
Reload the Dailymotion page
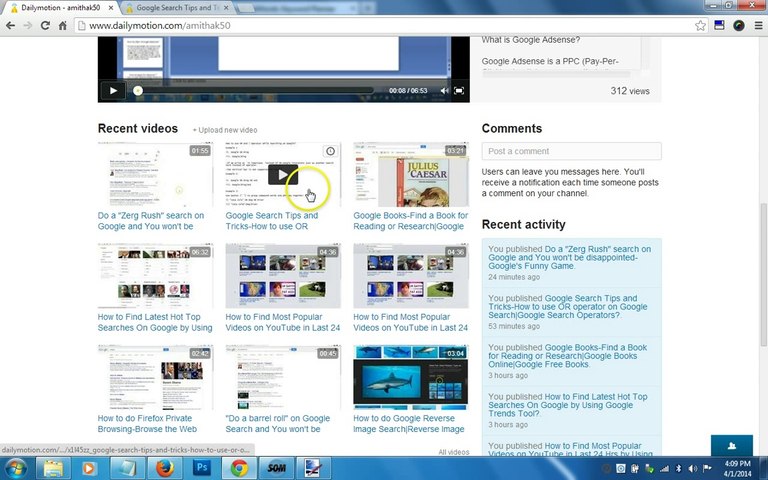coord(45,25)
